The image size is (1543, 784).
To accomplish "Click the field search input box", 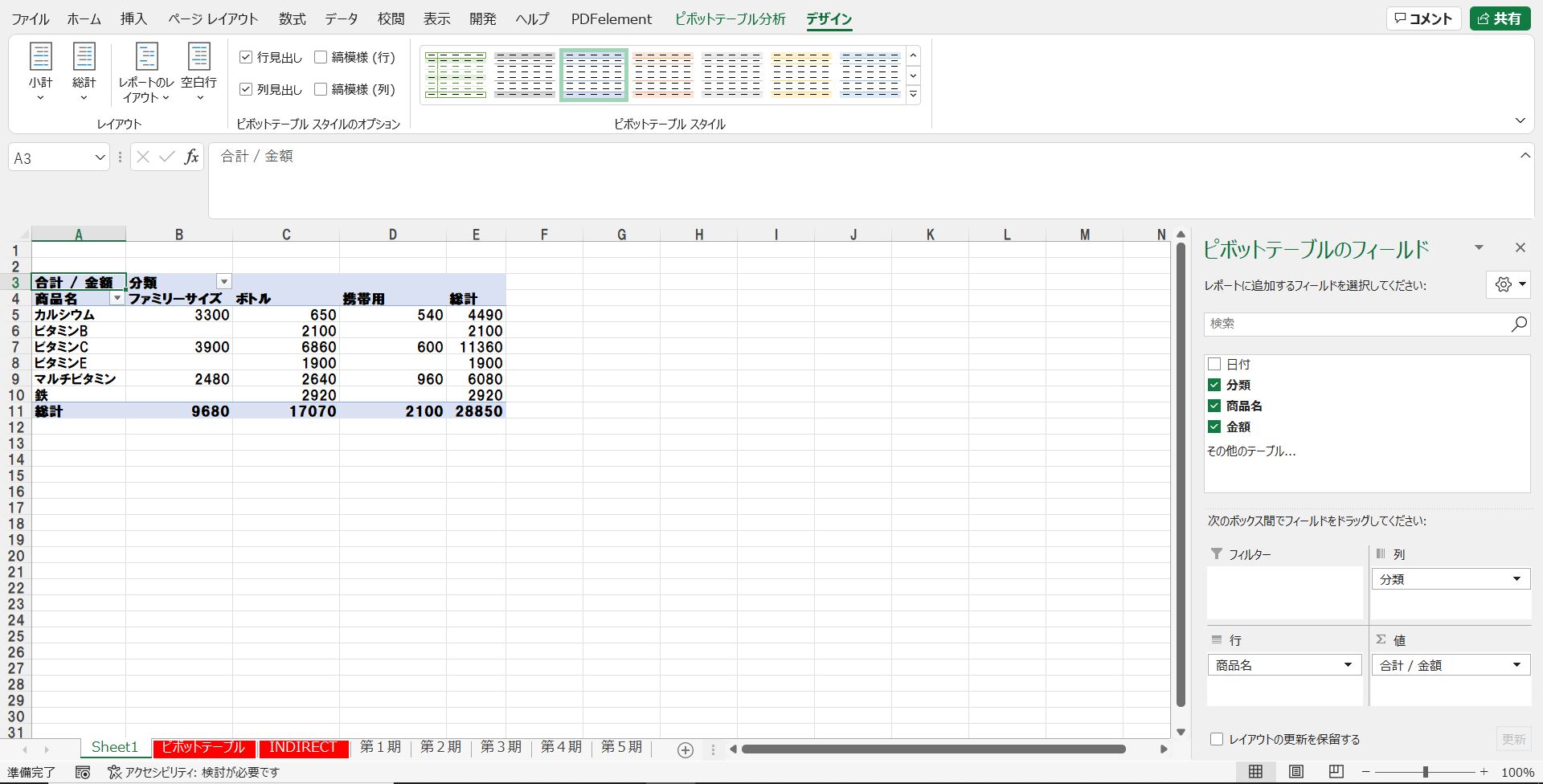I will 1357,324.
